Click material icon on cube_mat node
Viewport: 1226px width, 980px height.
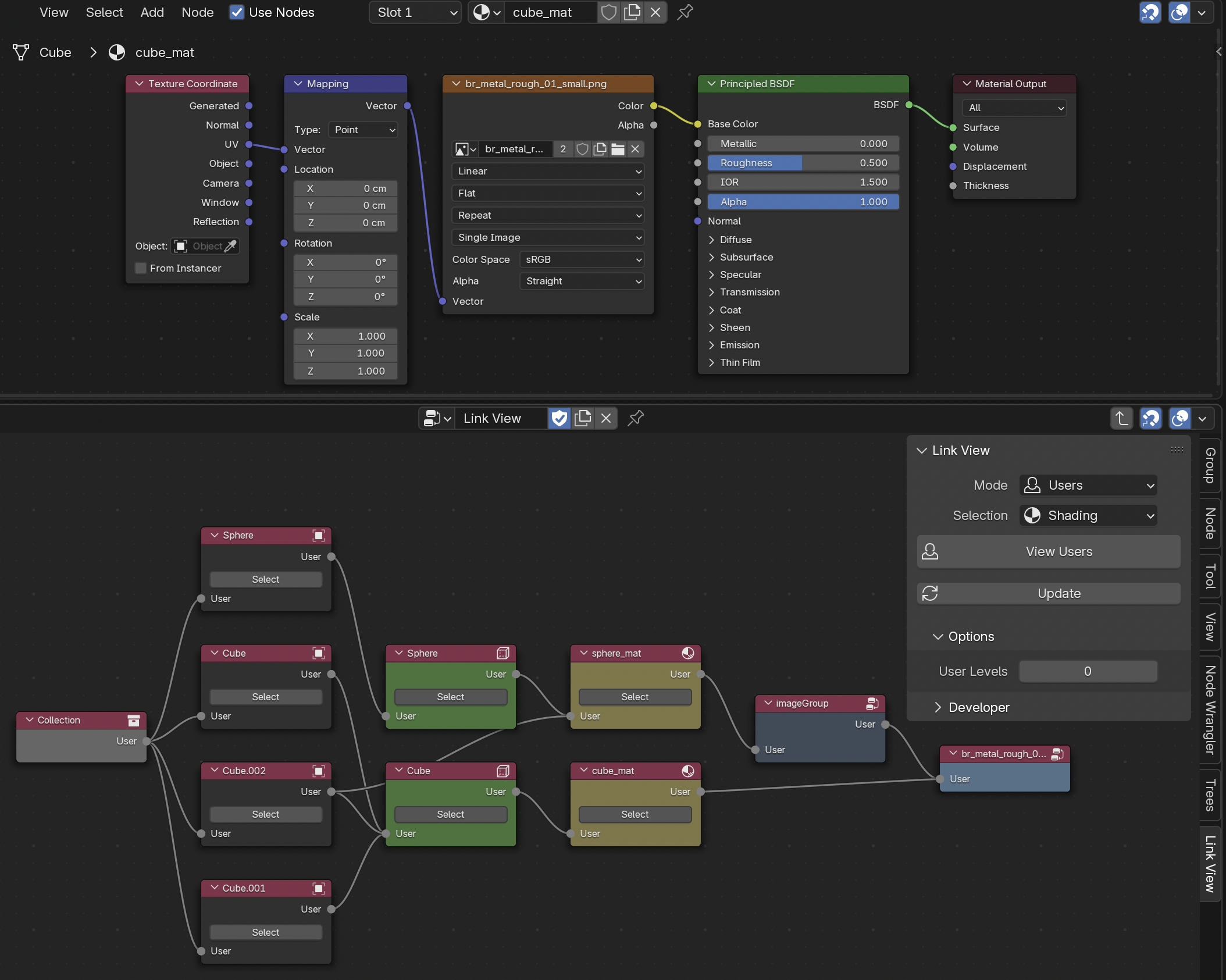point(688,771)
